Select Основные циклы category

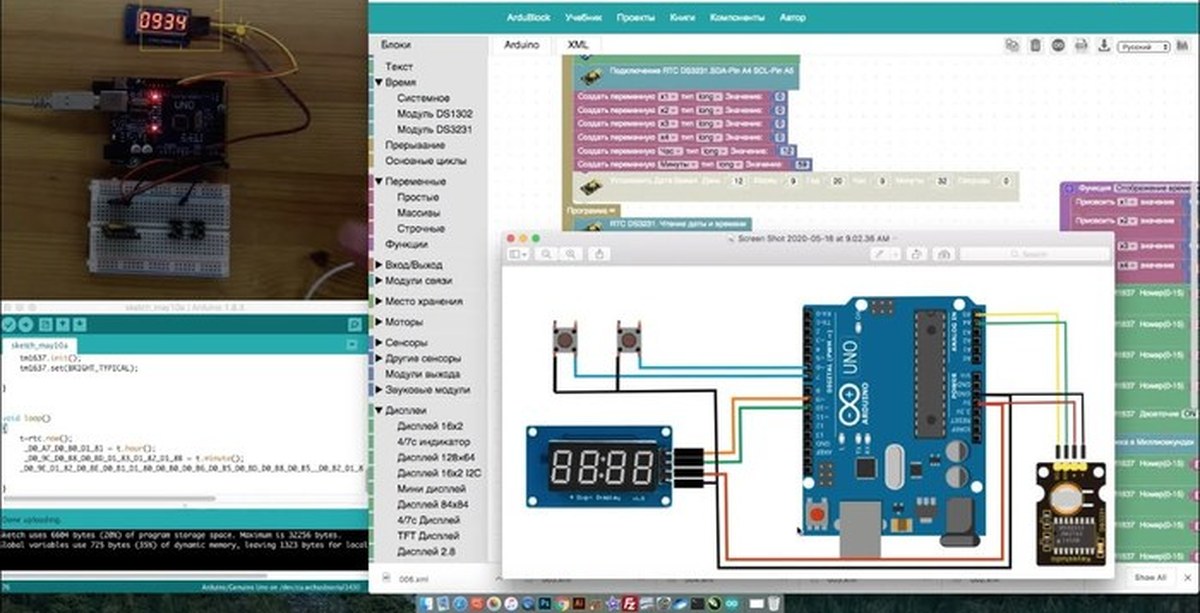[x=426, y=161]
